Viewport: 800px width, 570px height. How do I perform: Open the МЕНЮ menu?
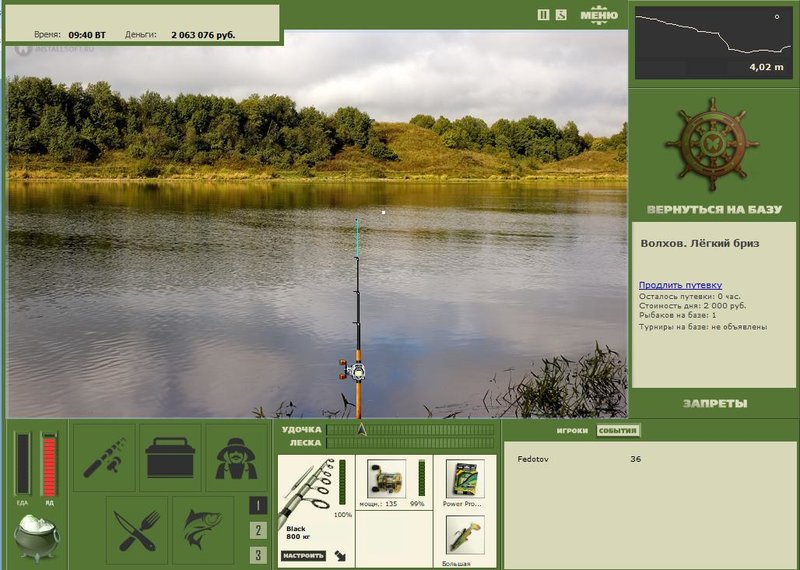tap(599, 15)
